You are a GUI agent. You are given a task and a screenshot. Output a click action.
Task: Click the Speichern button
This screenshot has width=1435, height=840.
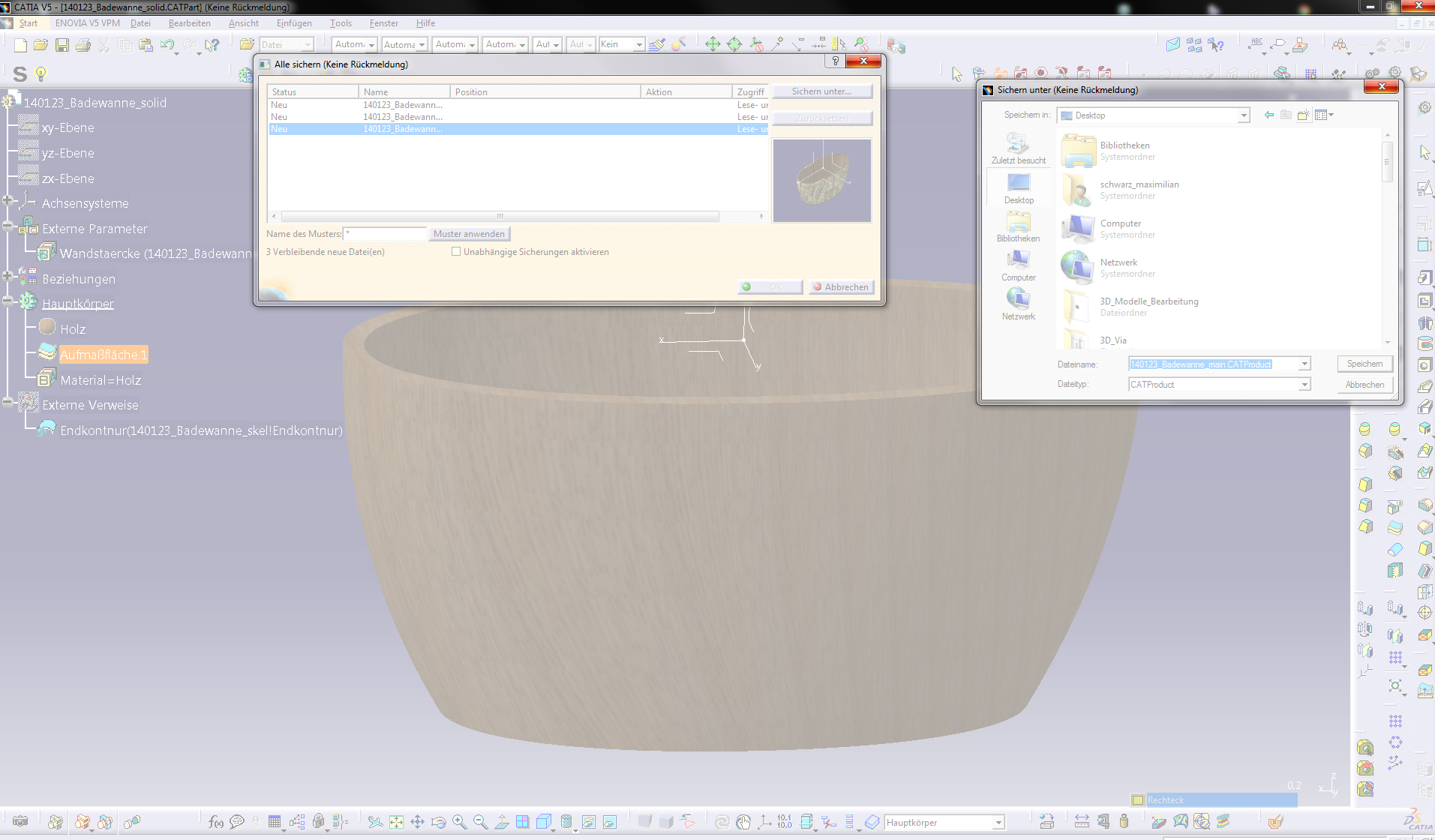coord(1364,364)
